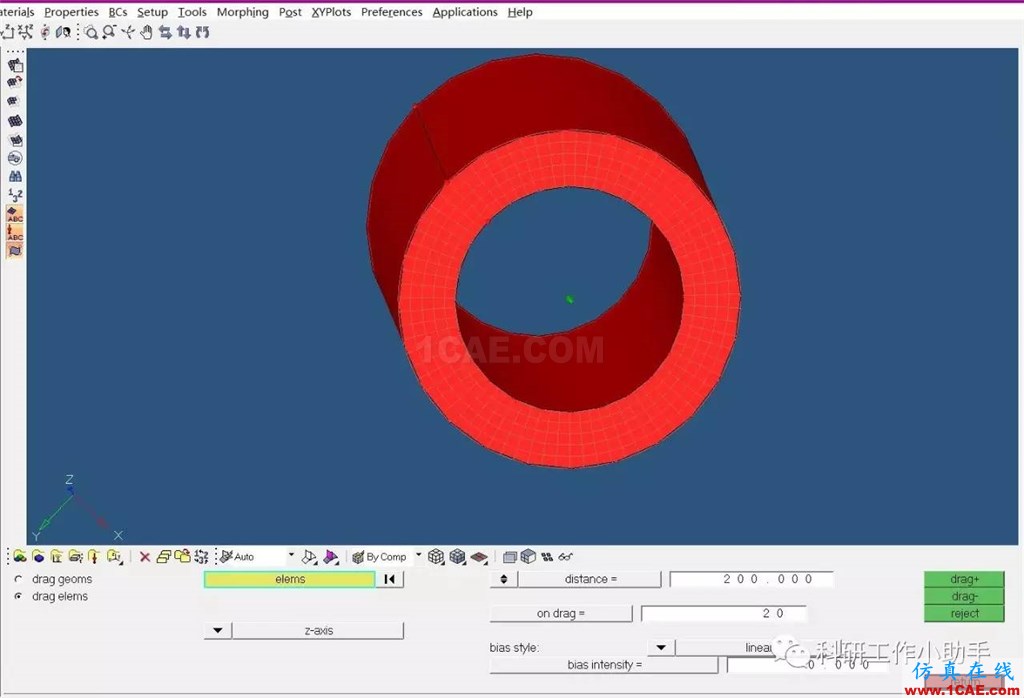Click the reset selection button beside elems
The width and height of the screenshot is (1024, 698).
tap(390, 579)
